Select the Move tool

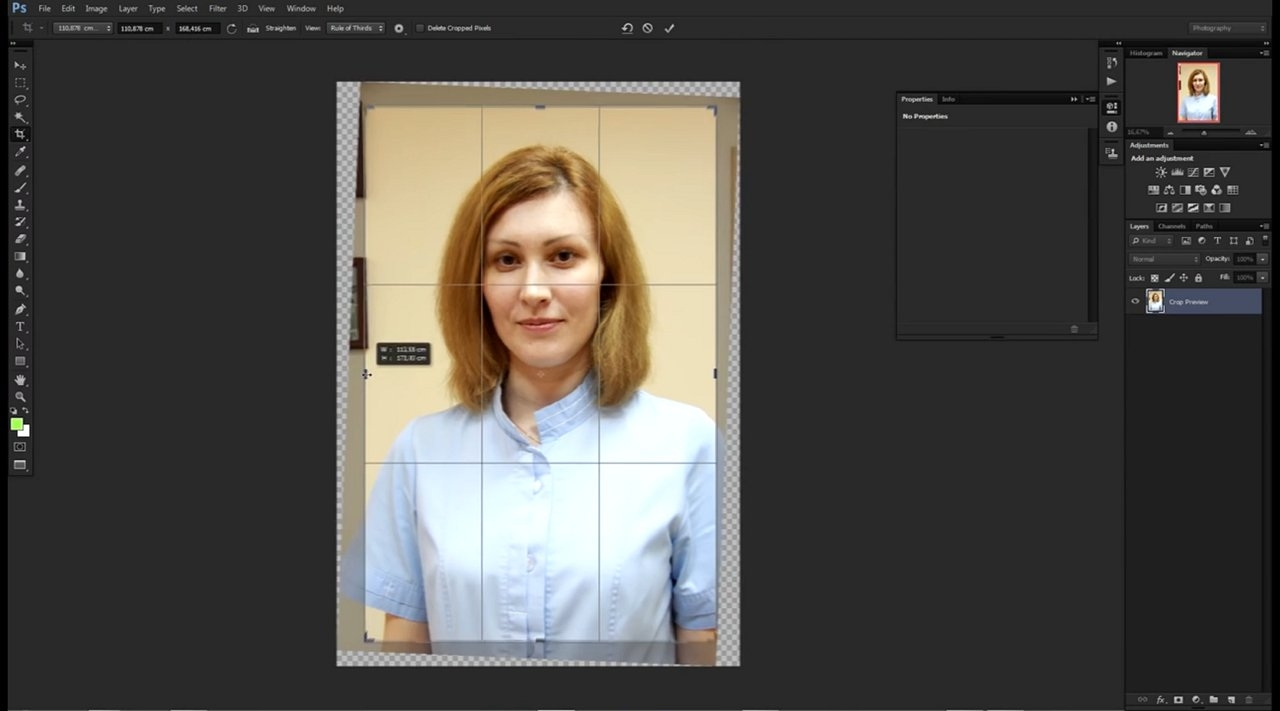point(20,65)
